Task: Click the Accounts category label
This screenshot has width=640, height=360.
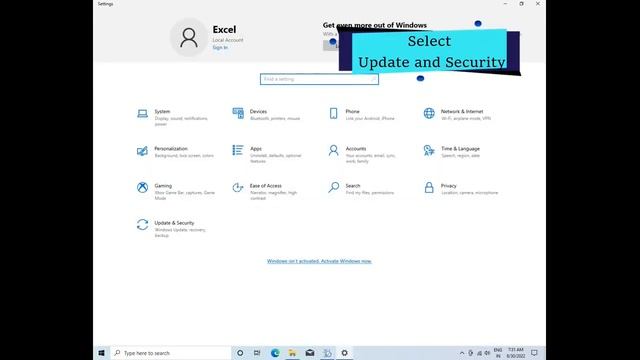Action: pos(356,149)
